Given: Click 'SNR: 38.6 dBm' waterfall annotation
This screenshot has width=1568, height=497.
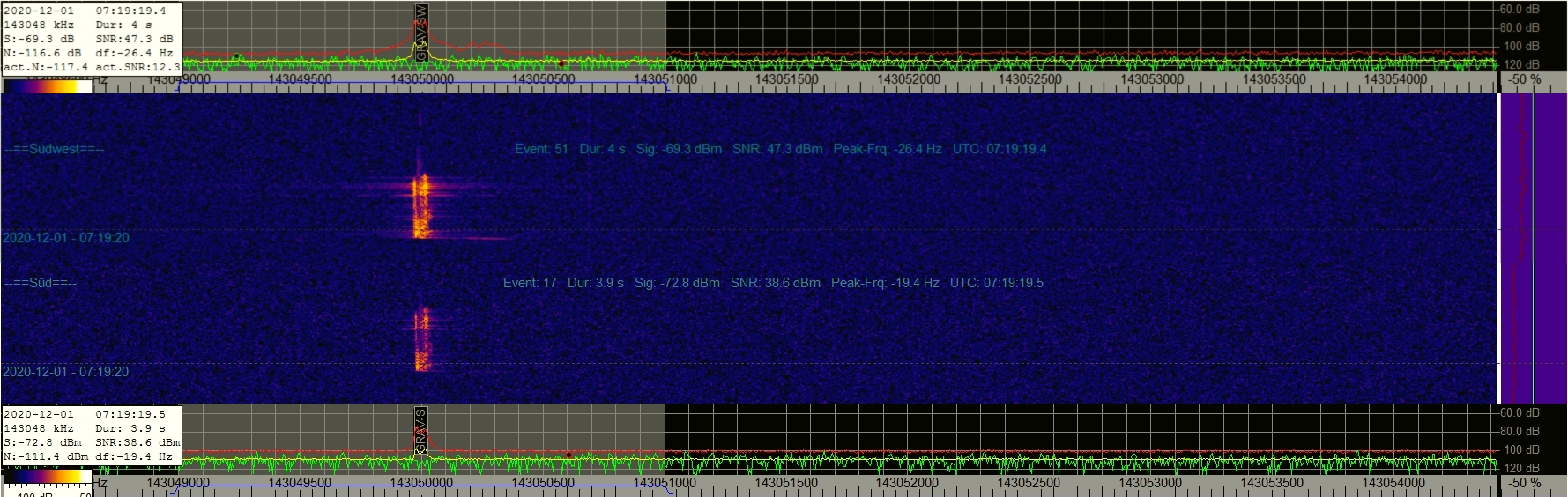Looking at the screenshot, I should tap(776, 283).
